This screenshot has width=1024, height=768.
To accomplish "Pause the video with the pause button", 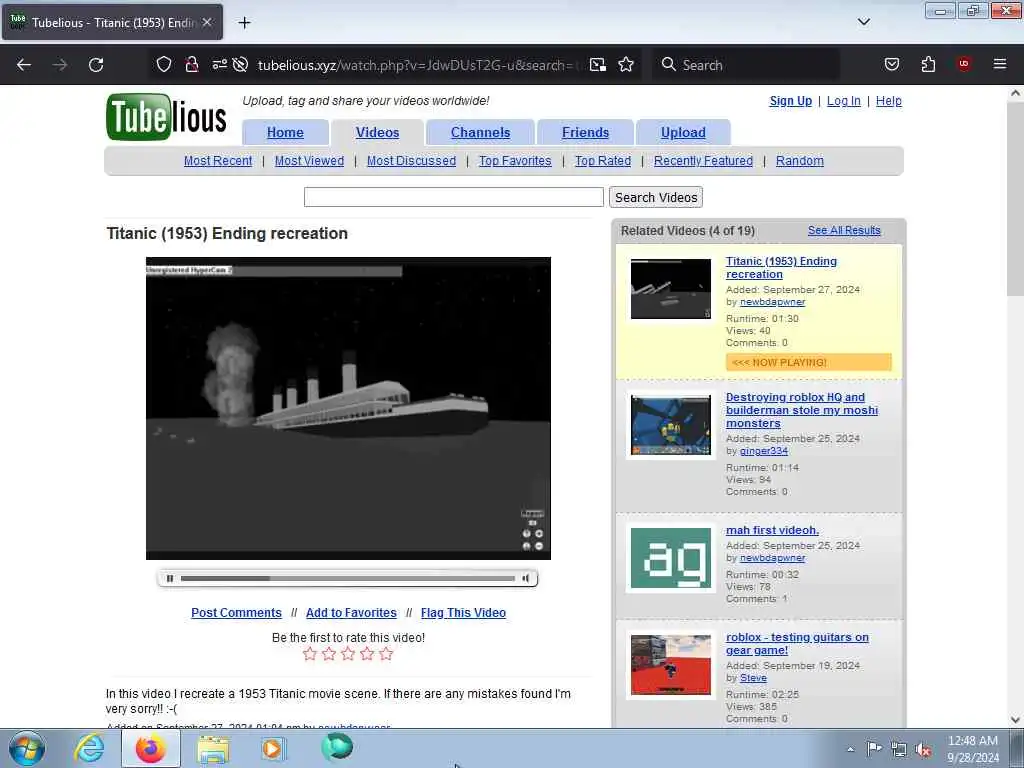I will pyautogui.click(x=170, y=578).
